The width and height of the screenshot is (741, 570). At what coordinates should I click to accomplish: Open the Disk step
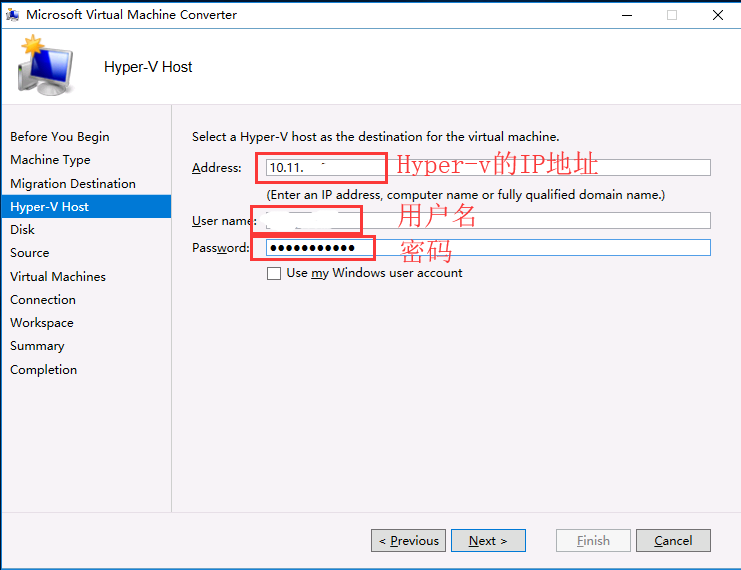[22, 230]
